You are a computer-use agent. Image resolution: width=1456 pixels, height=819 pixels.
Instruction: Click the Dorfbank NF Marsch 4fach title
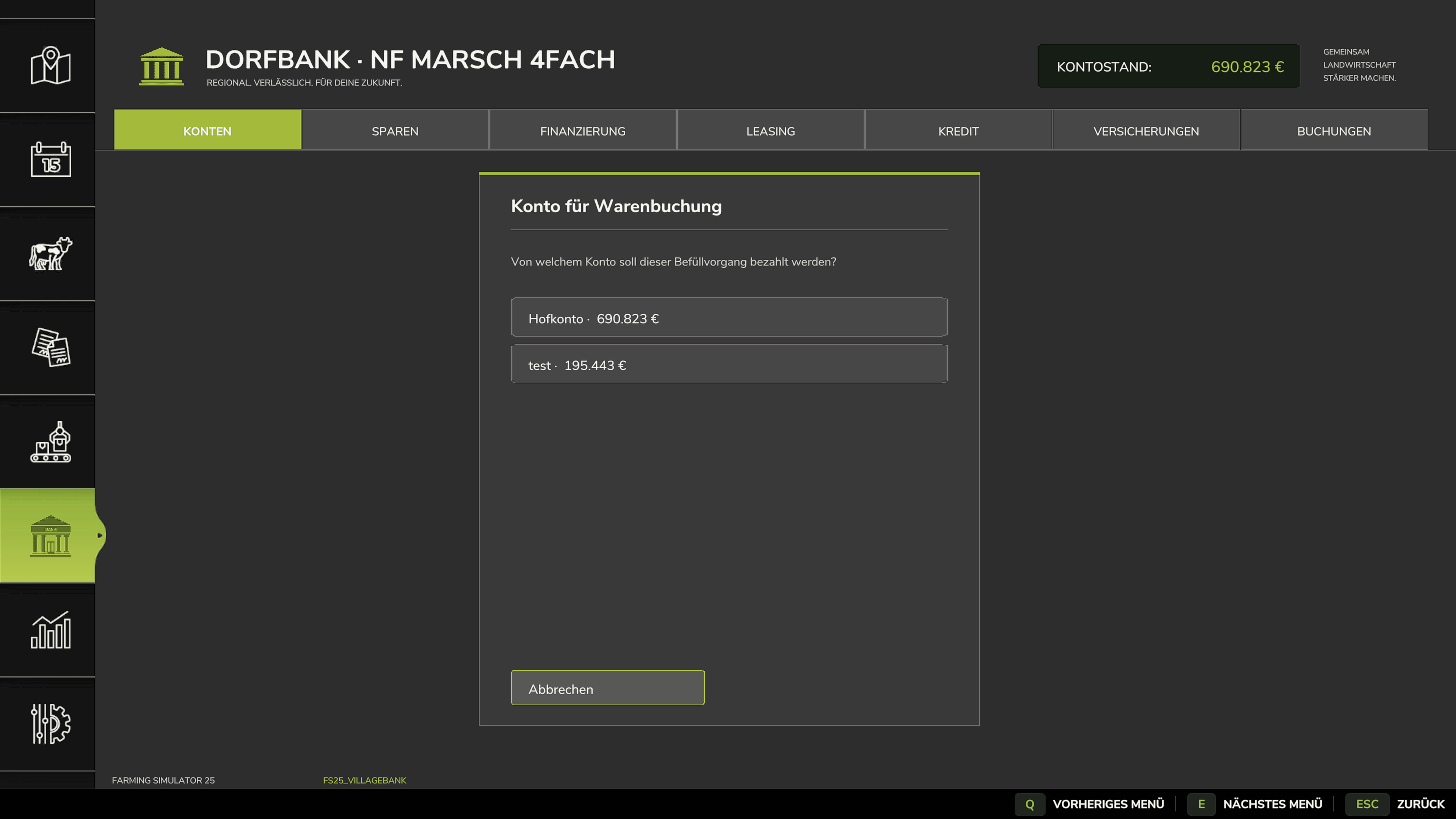410,60
